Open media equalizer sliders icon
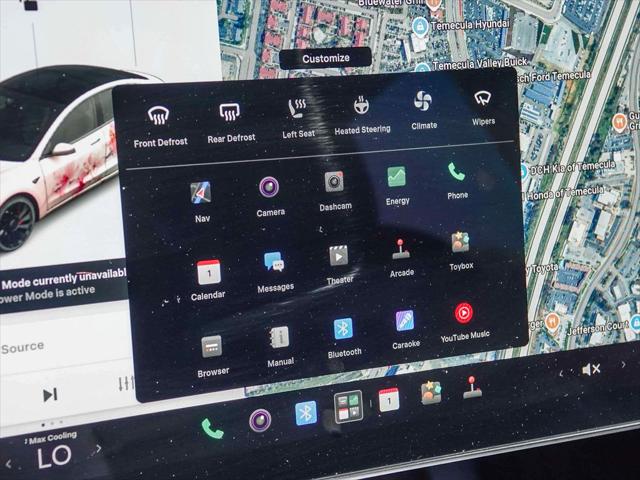This screenshot has height=480, width=640. [126, 383]
